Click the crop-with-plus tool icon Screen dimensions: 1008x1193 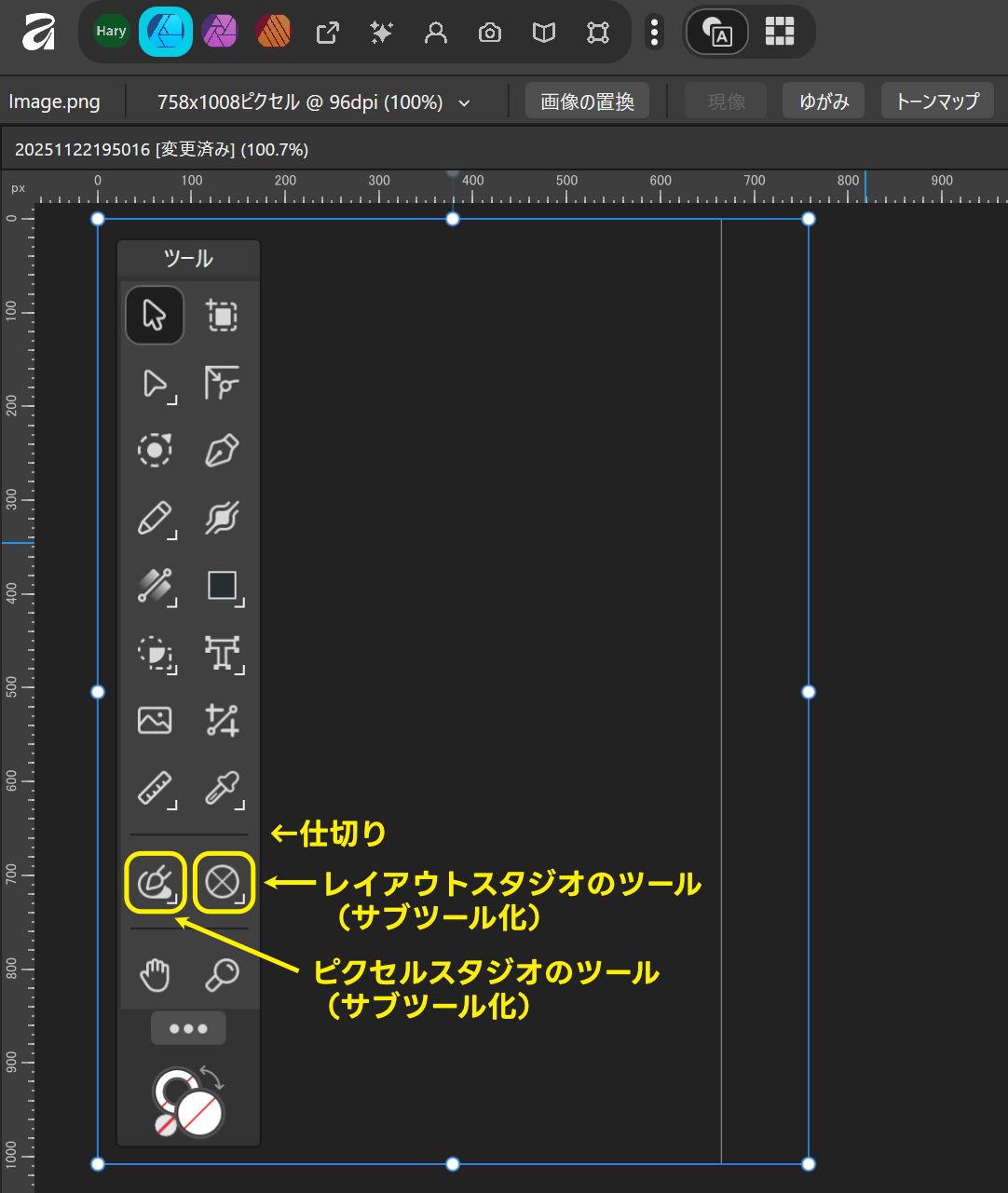pos(222,720)
